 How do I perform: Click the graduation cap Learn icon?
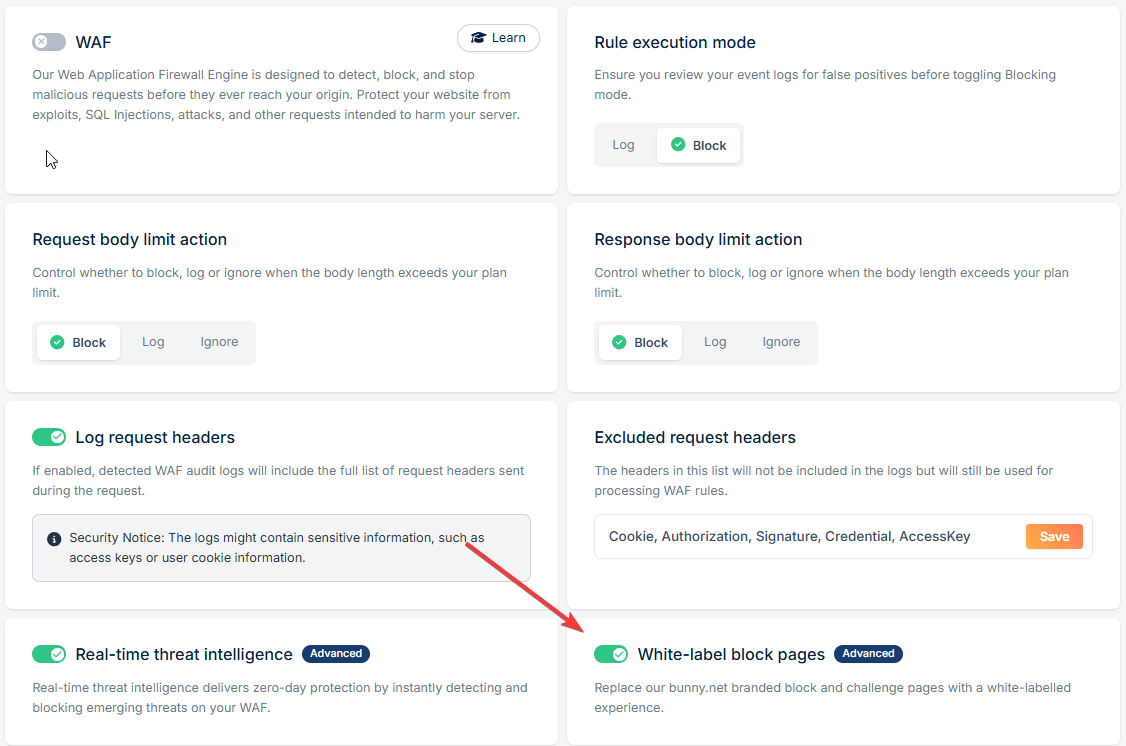(x=478, y=38)
